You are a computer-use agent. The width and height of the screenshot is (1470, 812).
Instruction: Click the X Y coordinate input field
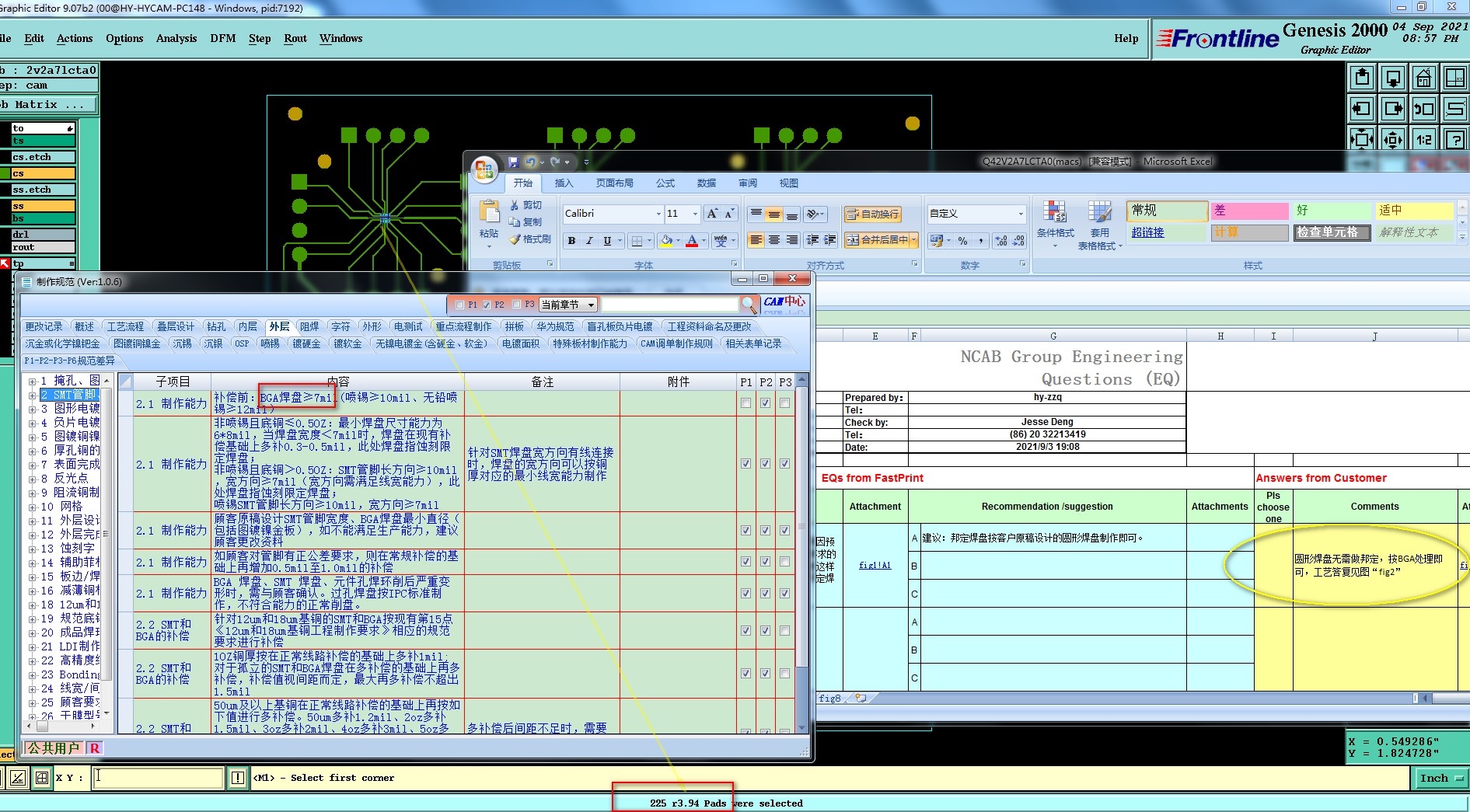pos(159,778)
